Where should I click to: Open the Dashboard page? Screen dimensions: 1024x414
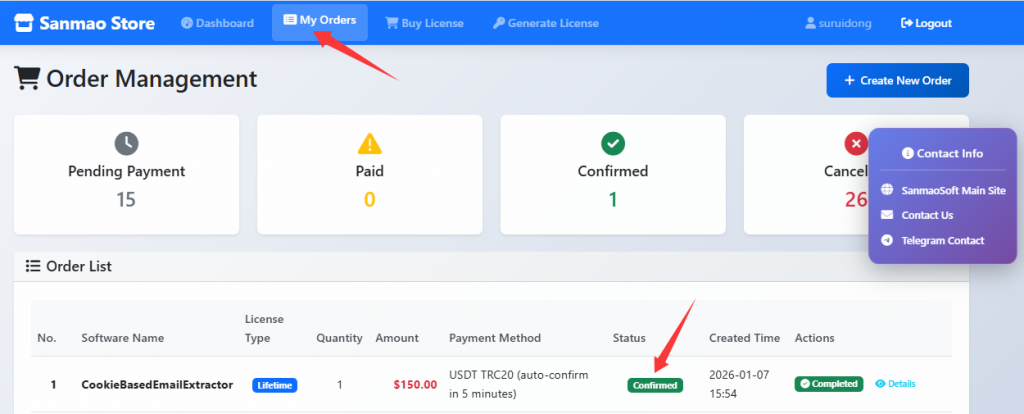point(218,23)
